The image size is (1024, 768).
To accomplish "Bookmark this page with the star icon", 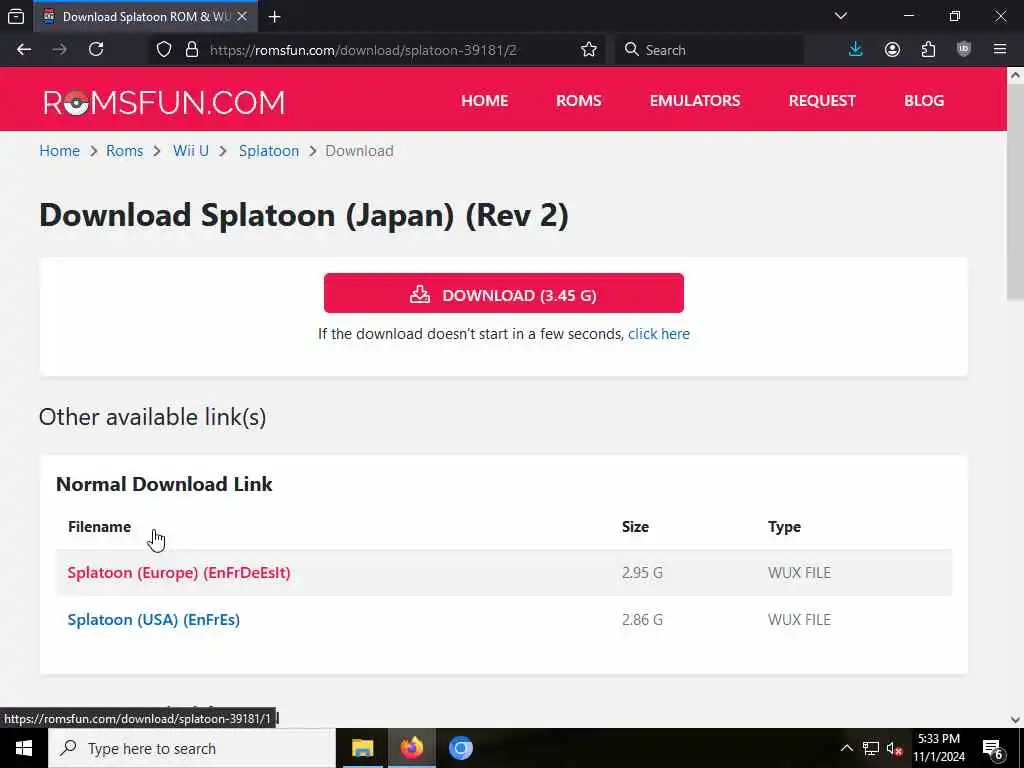I will (x=588, y=50).
